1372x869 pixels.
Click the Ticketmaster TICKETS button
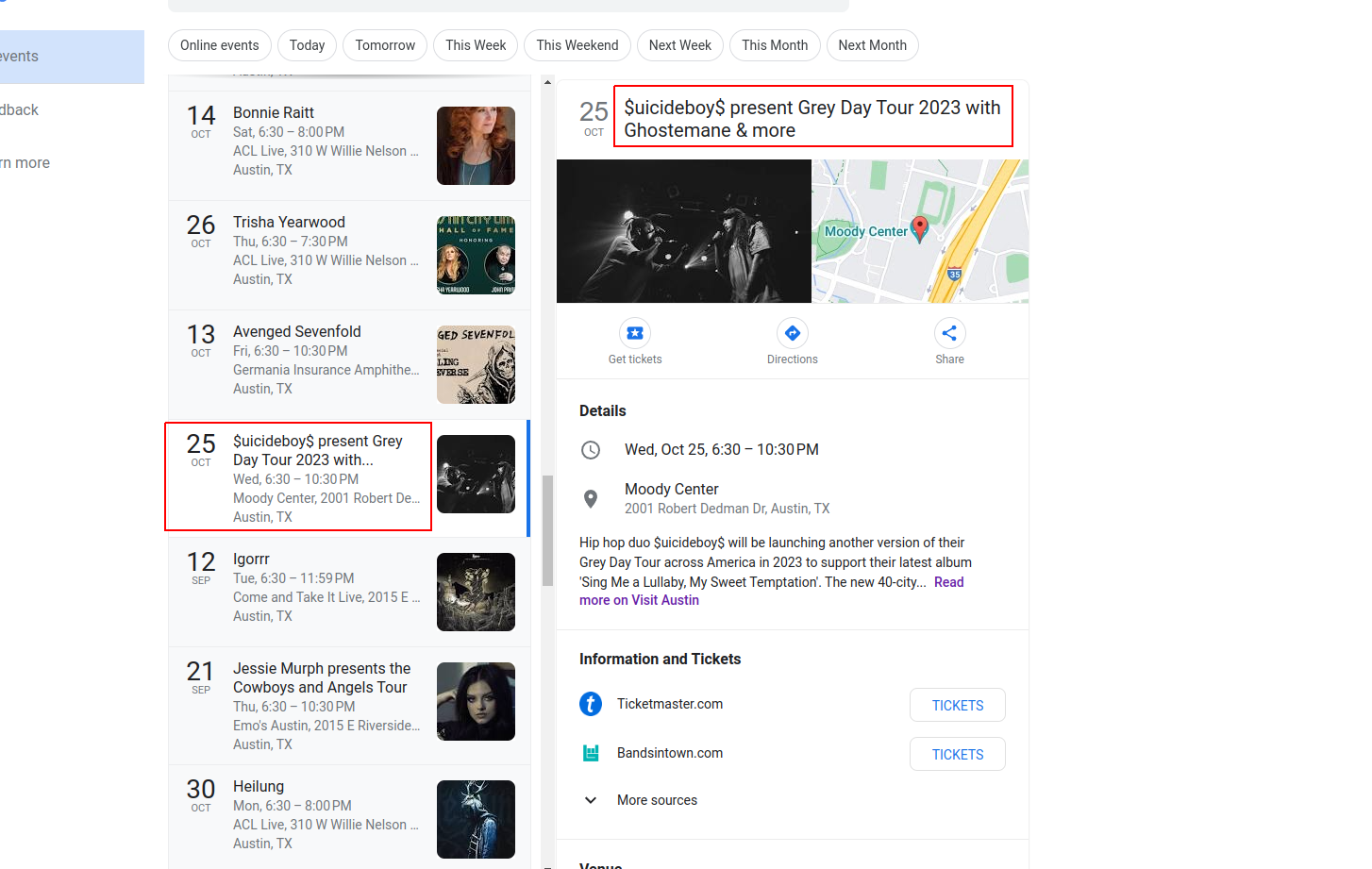point(957,704)
